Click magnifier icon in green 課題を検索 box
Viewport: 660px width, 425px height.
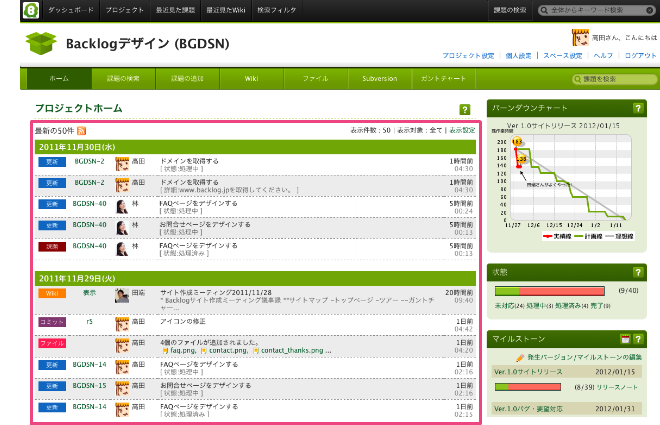coord(578,79)
